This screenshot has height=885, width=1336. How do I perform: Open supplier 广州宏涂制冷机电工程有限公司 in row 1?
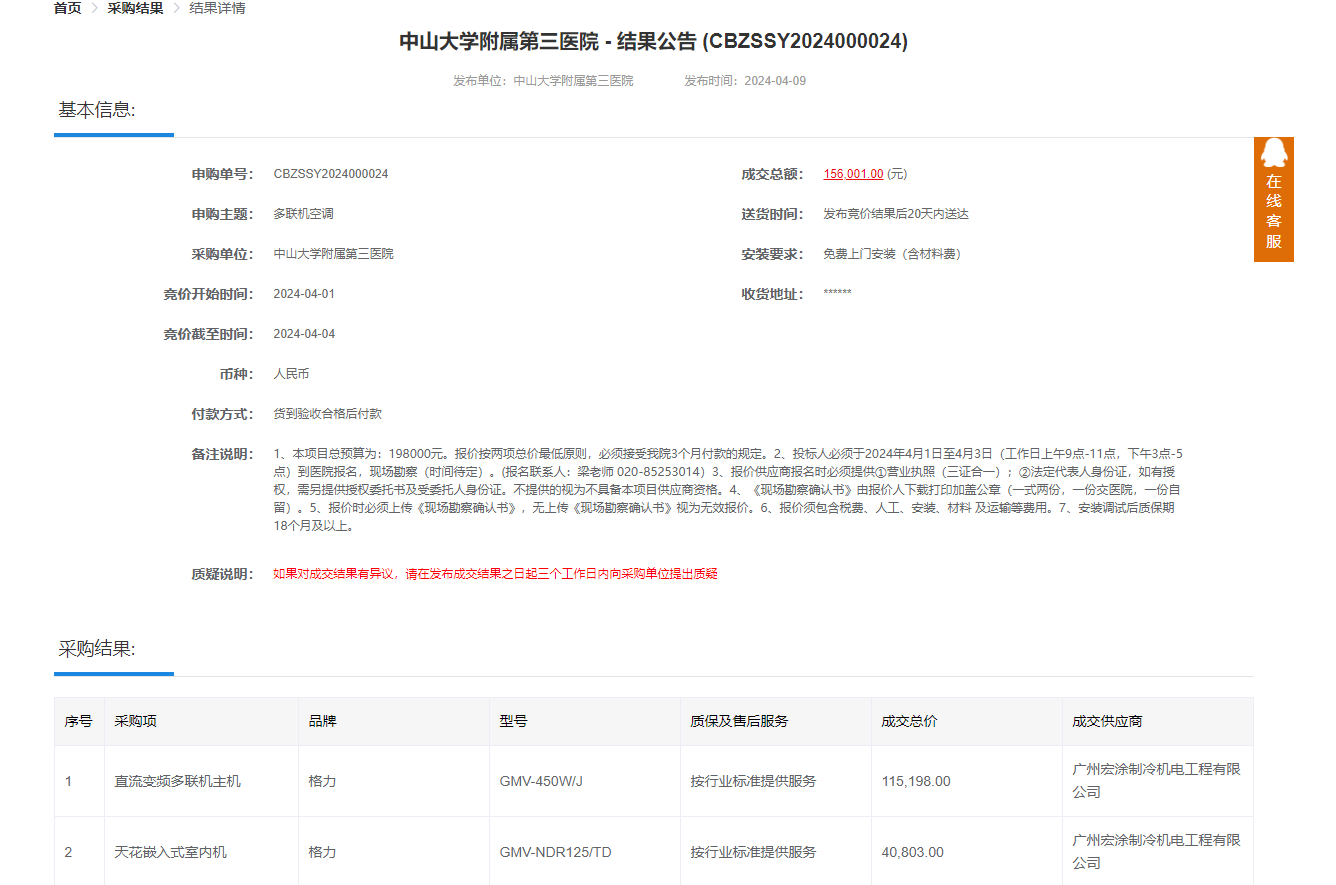1155,781
